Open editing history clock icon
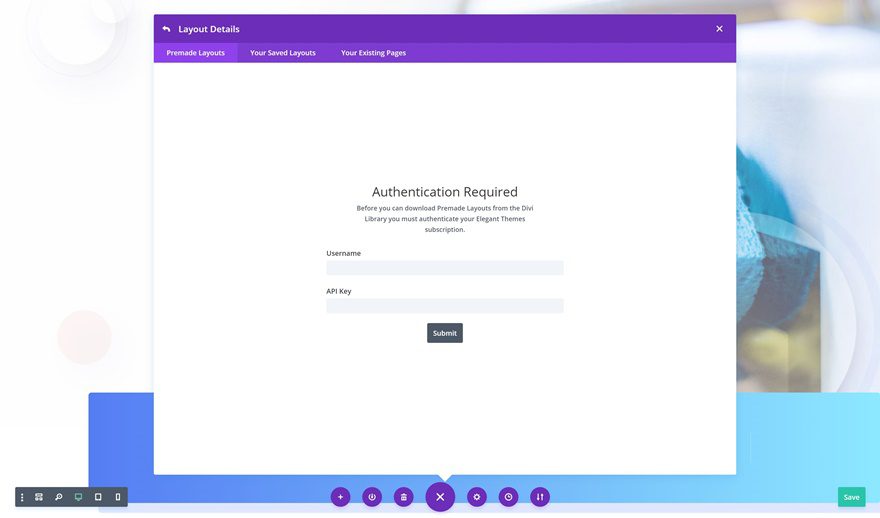Screen dimensions: 880x518 (x=508, y=497)
